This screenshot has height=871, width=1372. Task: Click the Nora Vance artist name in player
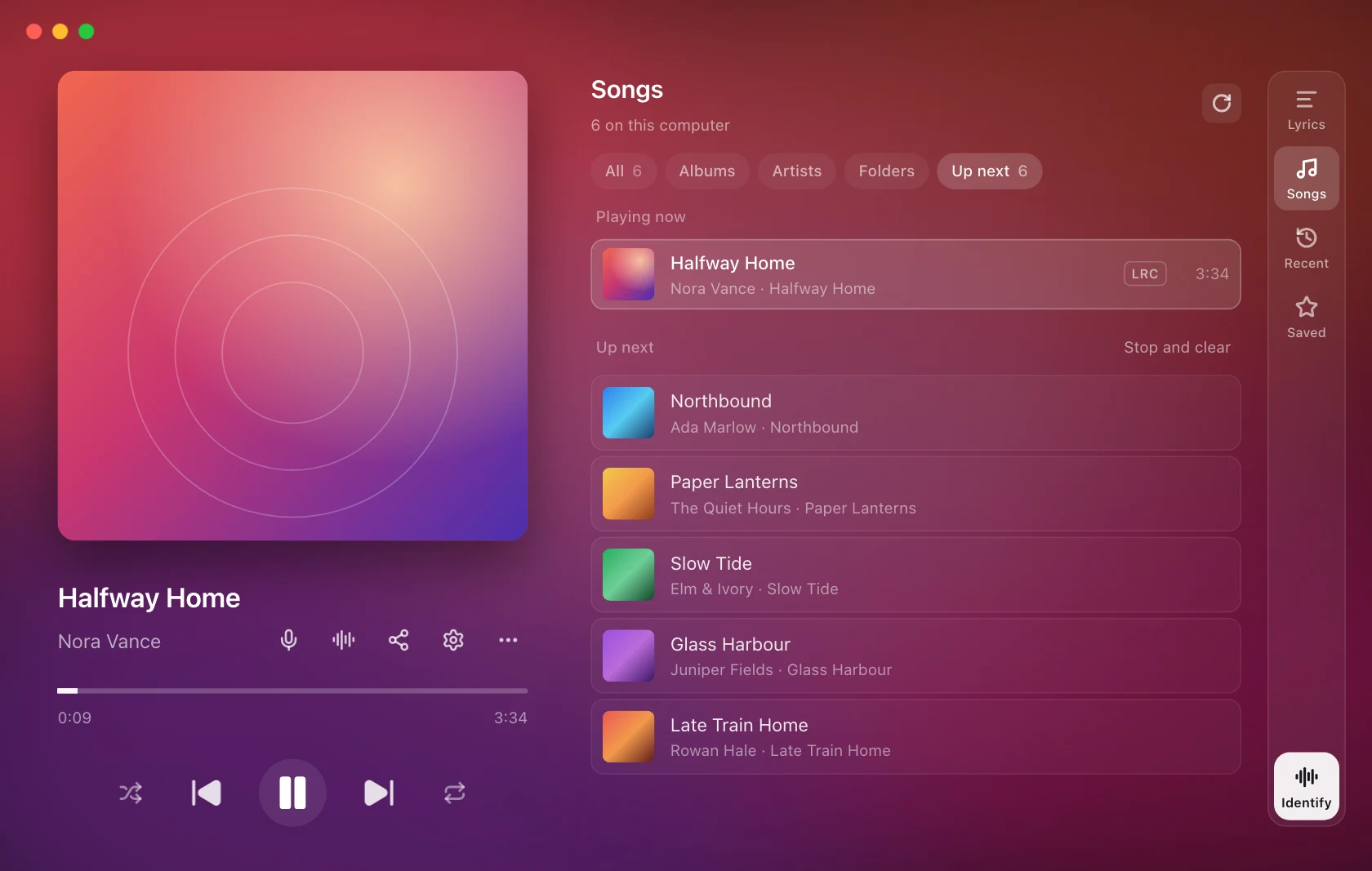point(109,642)
